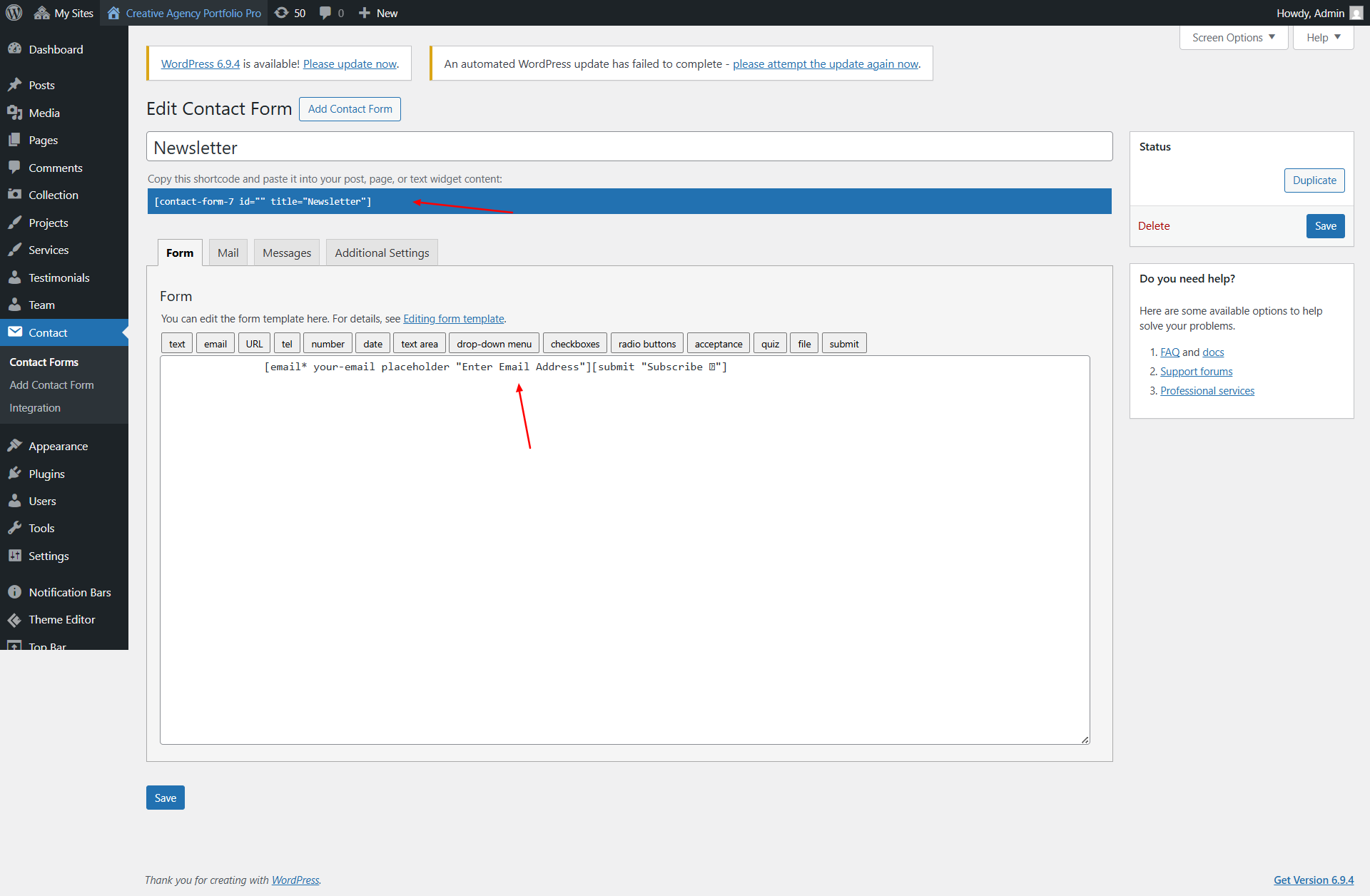This screenshot has height=896, width=1370.
Task: Click the Services brush icon
Action: pyautogui.click(x=14, y=250)
